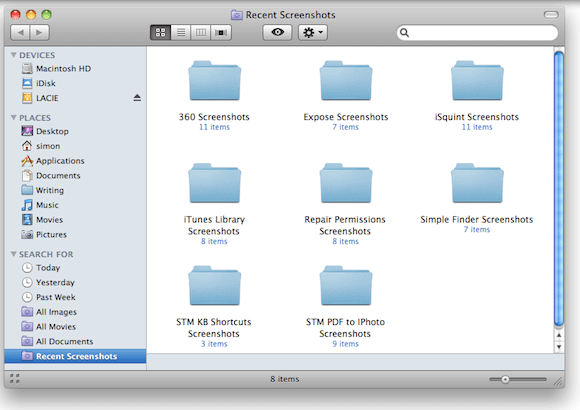This screenshot has height=410, width=580.
Task: Open Applications in sidebar
Action: coord(75,161)
